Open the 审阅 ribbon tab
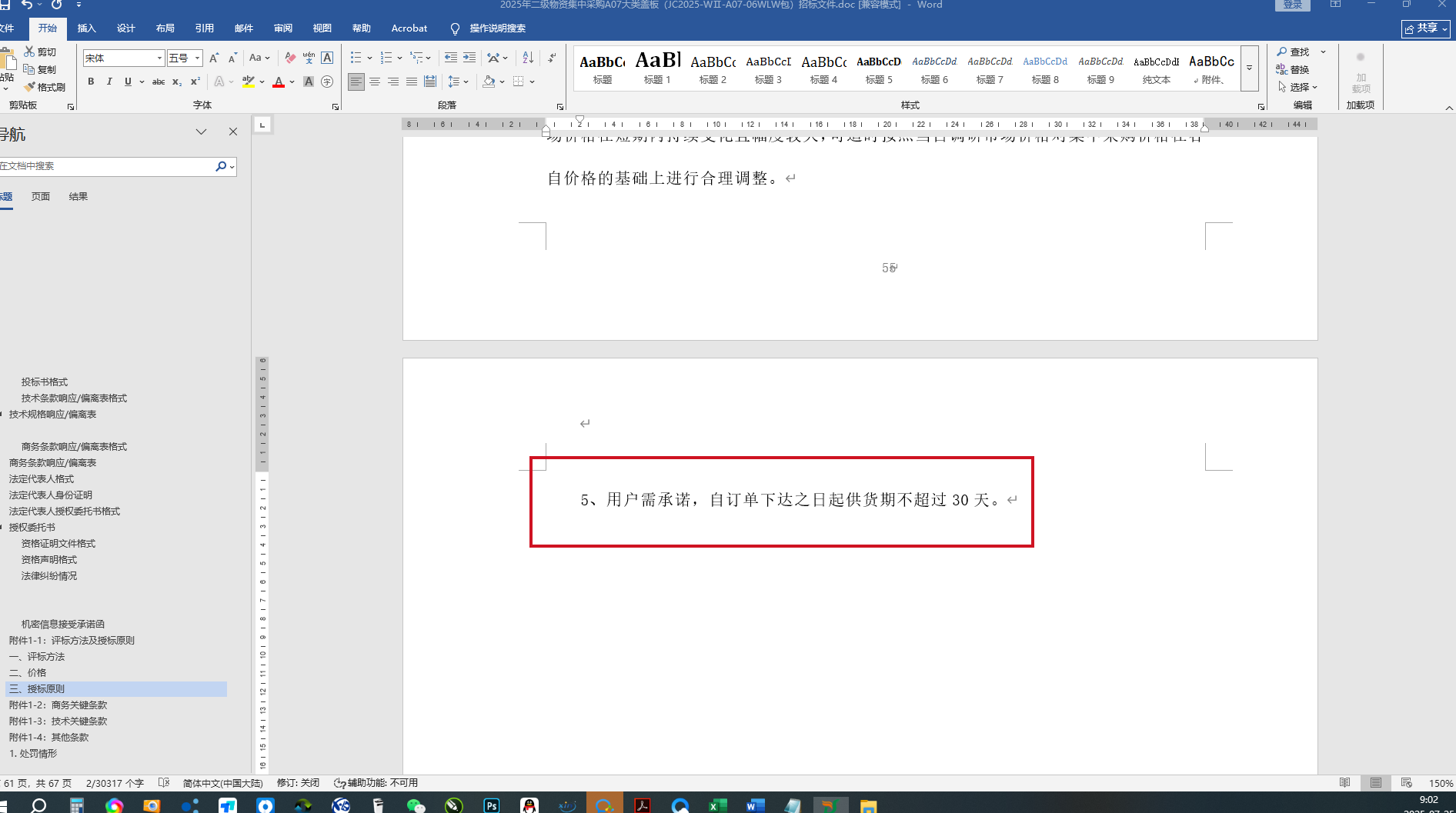 (x=283, y=28)
